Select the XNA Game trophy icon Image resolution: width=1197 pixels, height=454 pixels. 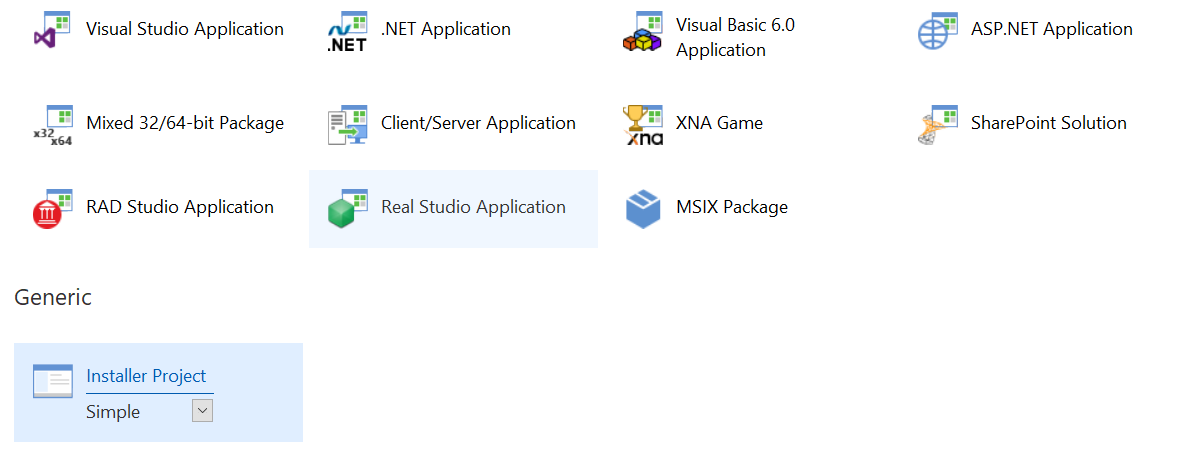(642, 124)
